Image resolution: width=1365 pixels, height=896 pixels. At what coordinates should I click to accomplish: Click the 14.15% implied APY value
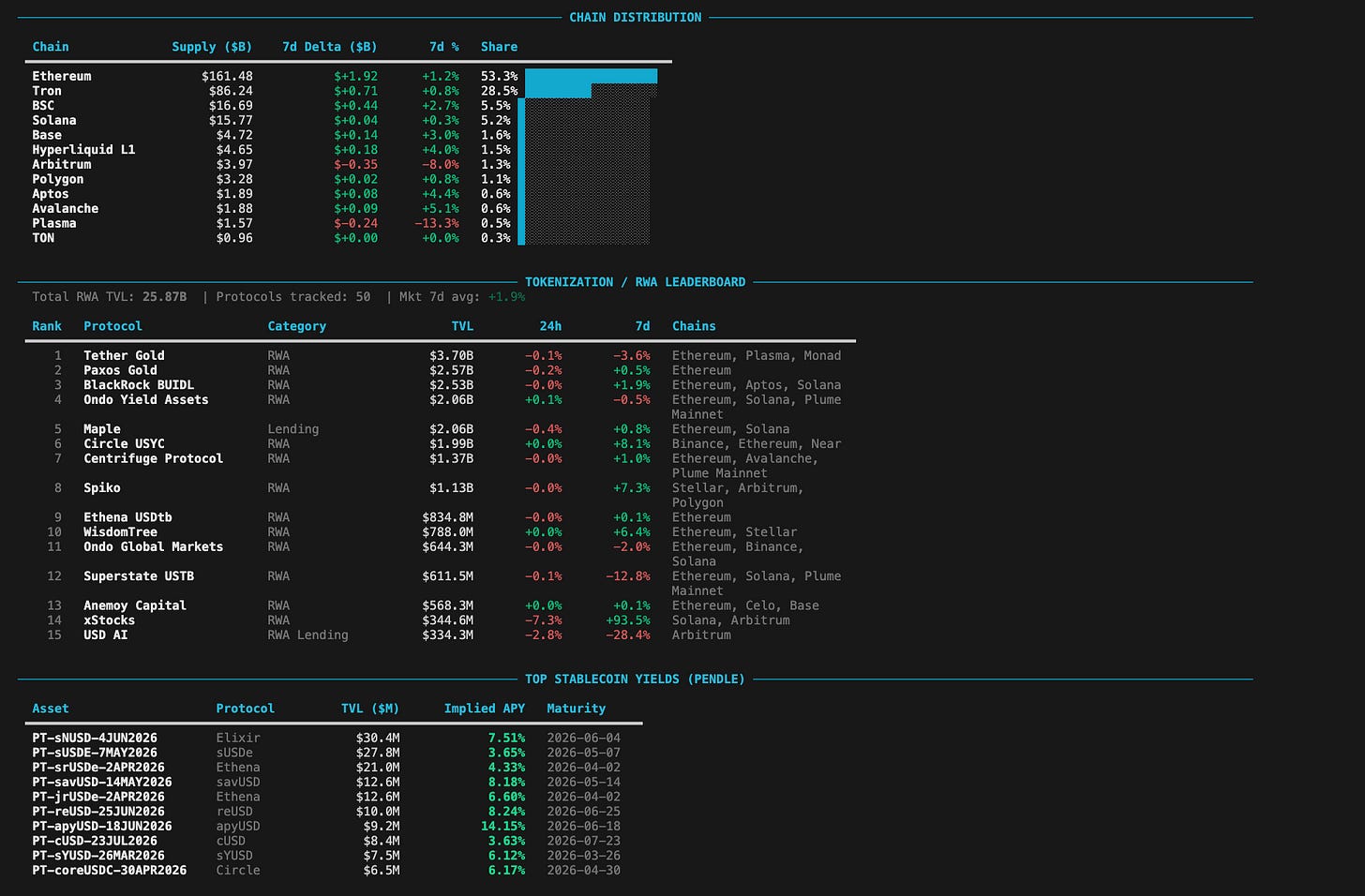coord(502,827)
